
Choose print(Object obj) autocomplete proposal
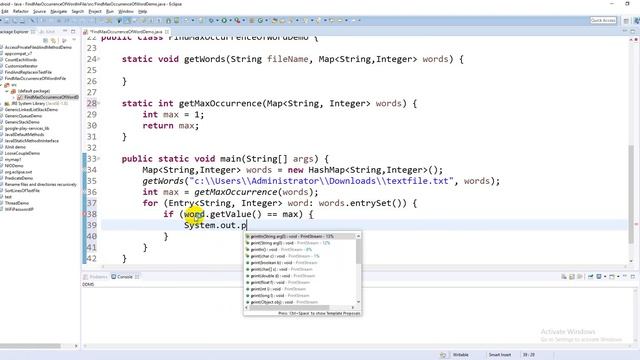point(300,302)
